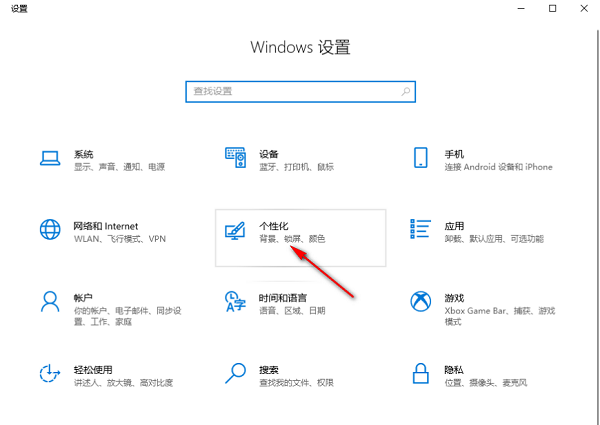Open 设备 via its keyboard icon
The image size is (600, 425).
tap(235, 159)
